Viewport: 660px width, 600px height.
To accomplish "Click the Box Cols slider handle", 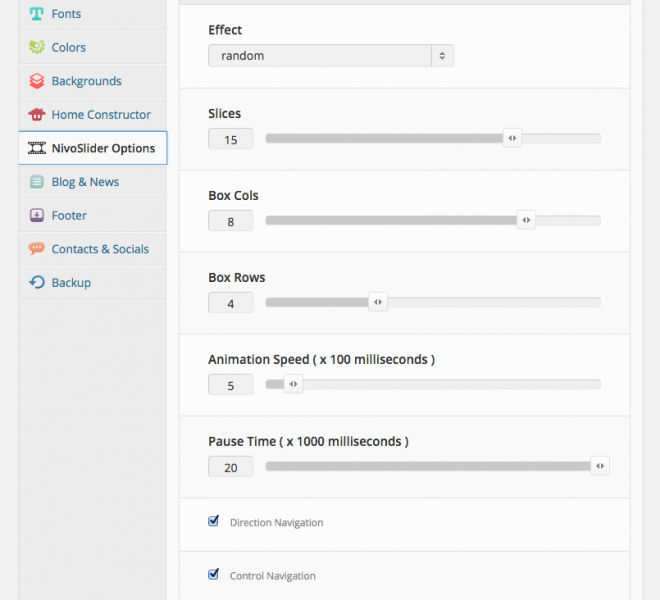I will pos(526,221).
